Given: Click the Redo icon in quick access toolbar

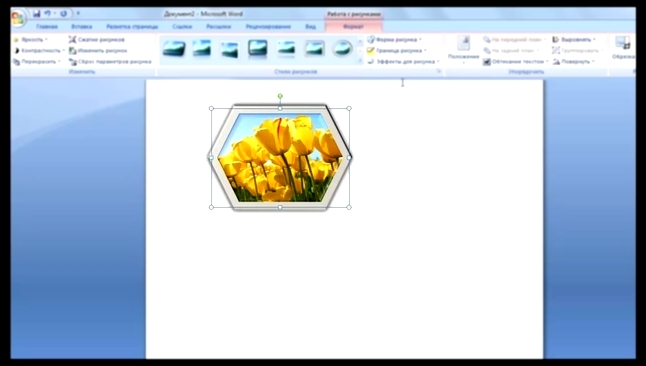Looking at the screenshot, I should pyautogui.click(x=63, y=14).
